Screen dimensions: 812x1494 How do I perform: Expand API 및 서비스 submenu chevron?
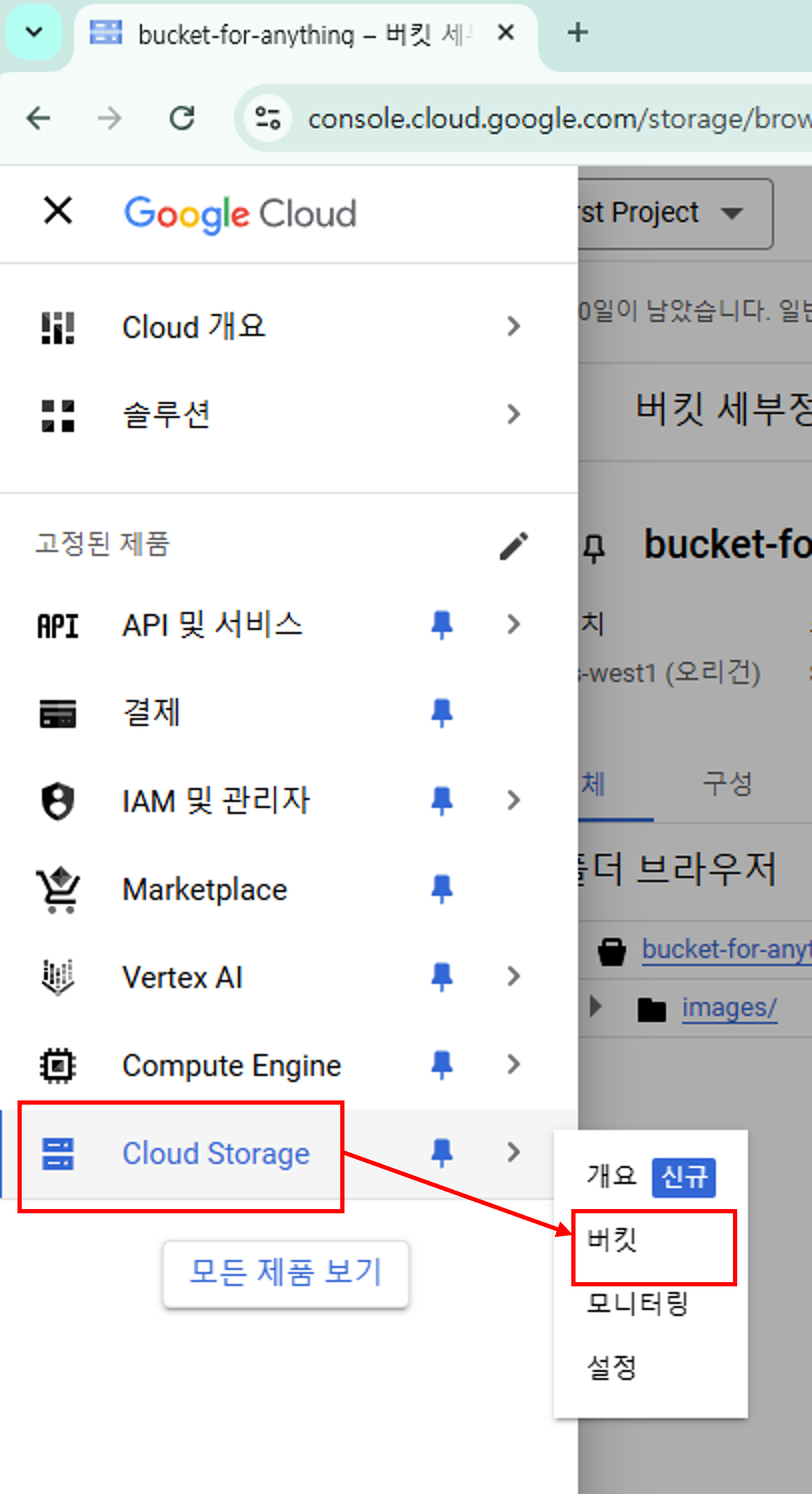coord(513,624)
